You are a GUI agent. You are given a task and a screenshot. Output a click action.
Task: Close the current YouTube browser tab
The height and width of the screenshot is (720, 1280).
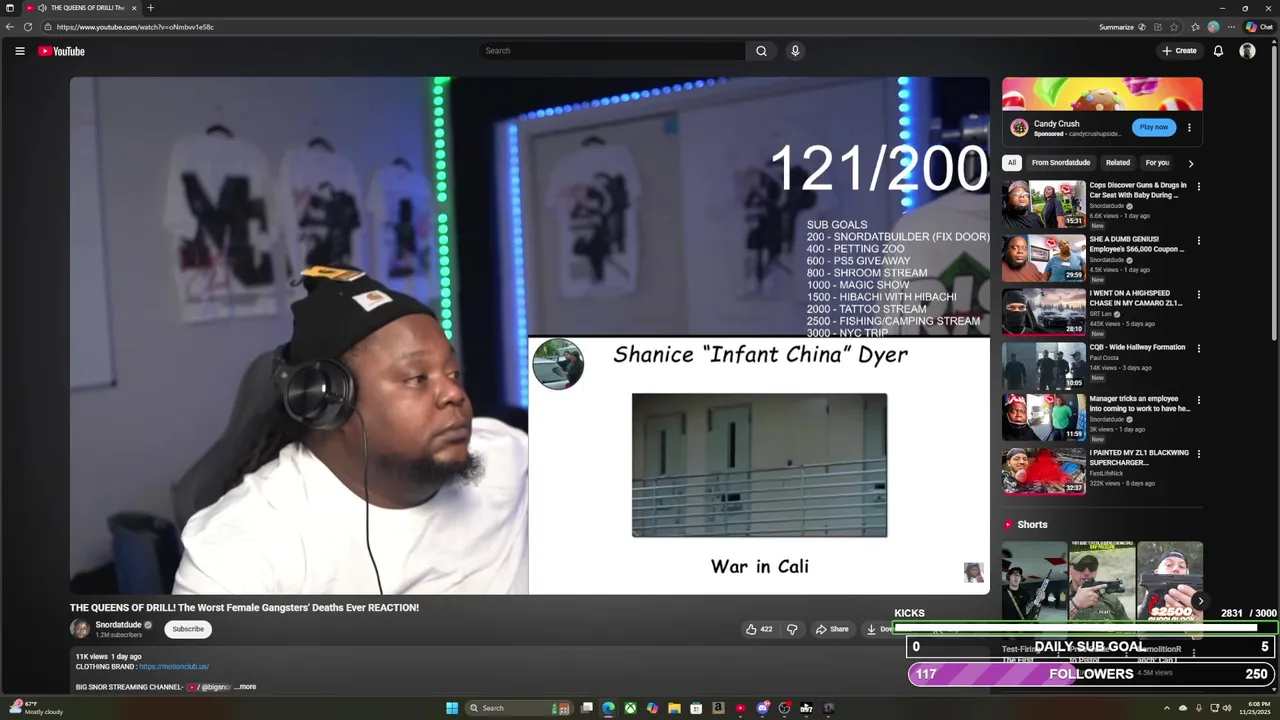coord(134,8)
